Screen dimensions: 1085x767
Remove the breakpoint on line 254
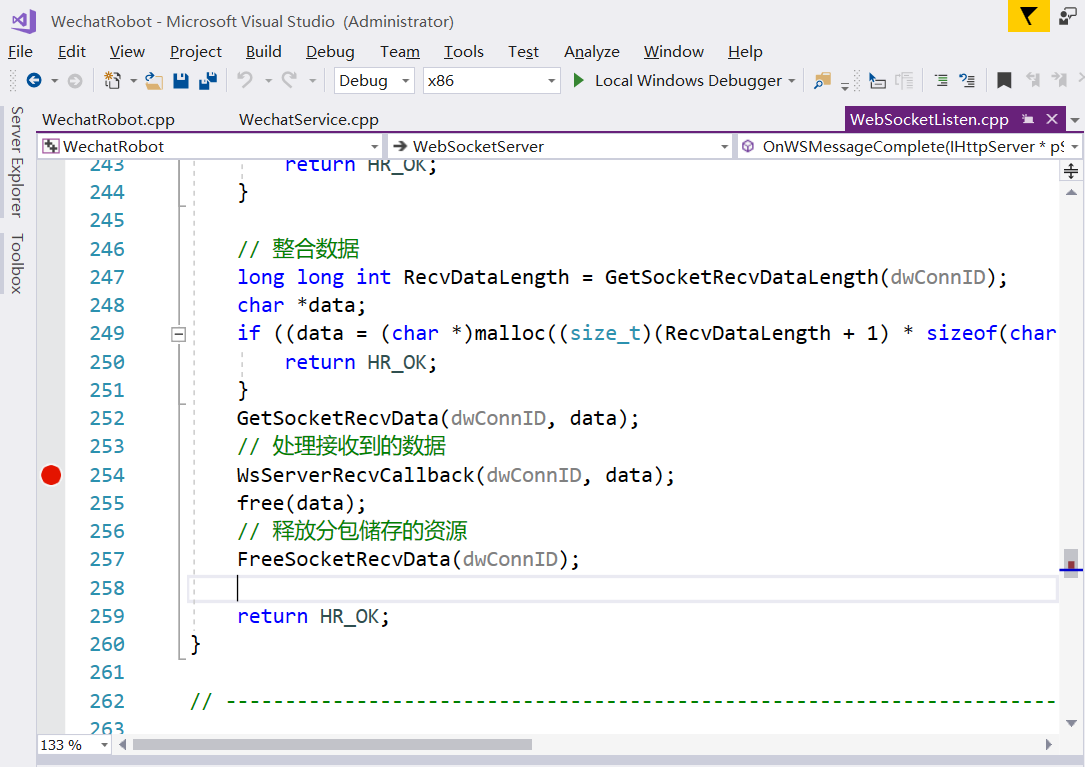(x=51, y=475)
